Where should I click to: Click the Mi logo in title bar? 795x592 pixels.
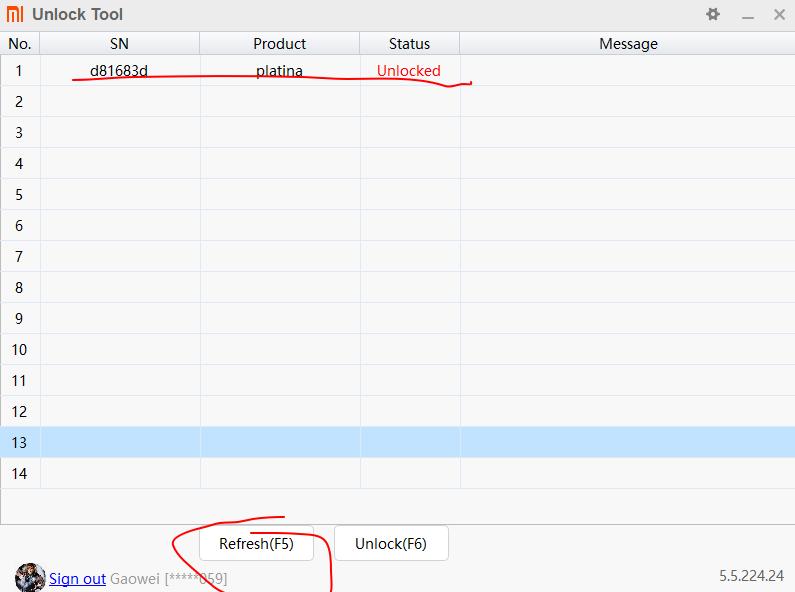pyautogui.click(x=15, y=14)
